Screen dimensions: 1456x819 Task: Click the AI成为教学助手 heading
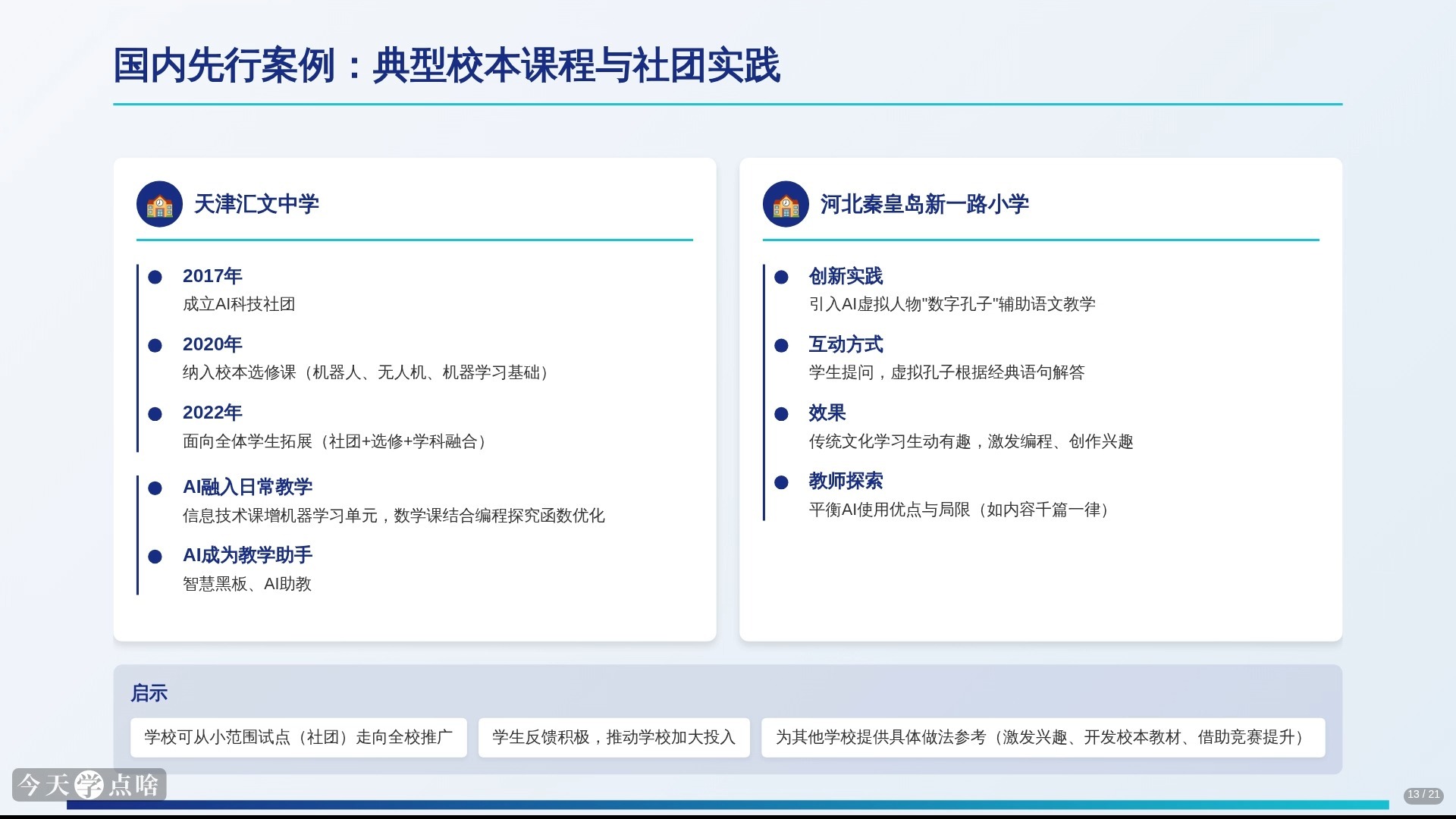click(x=247, y=555)
